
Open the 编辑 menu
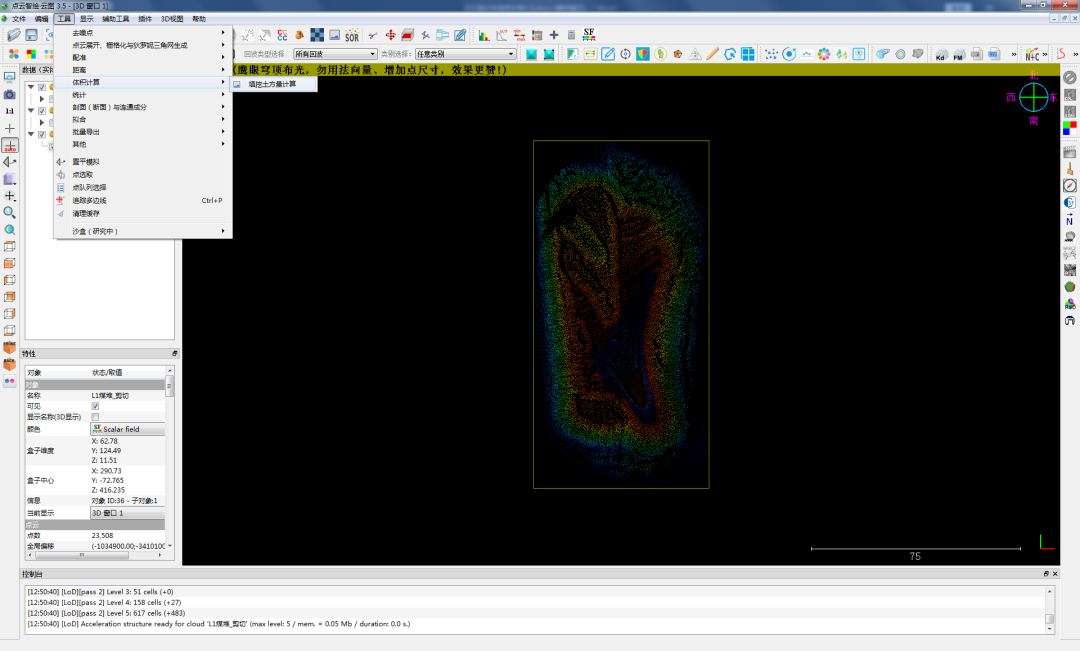[41, 19]
